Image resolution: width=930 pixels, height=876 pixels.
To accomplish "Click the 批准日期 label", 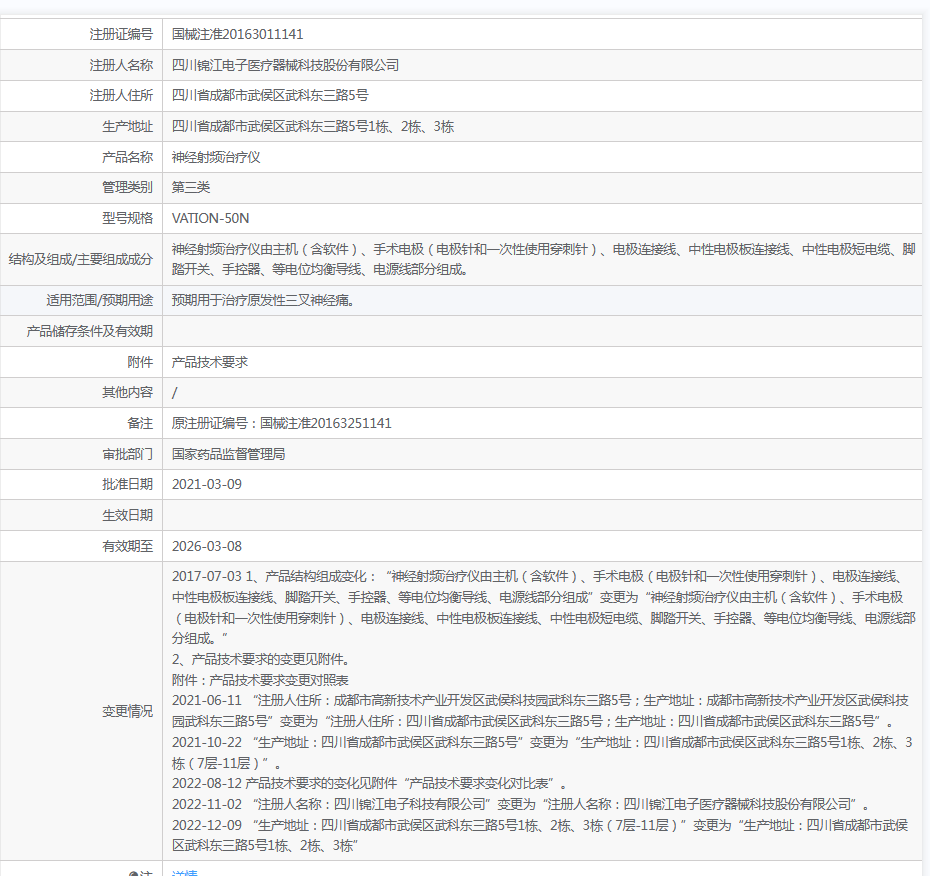I will point(128,485).
